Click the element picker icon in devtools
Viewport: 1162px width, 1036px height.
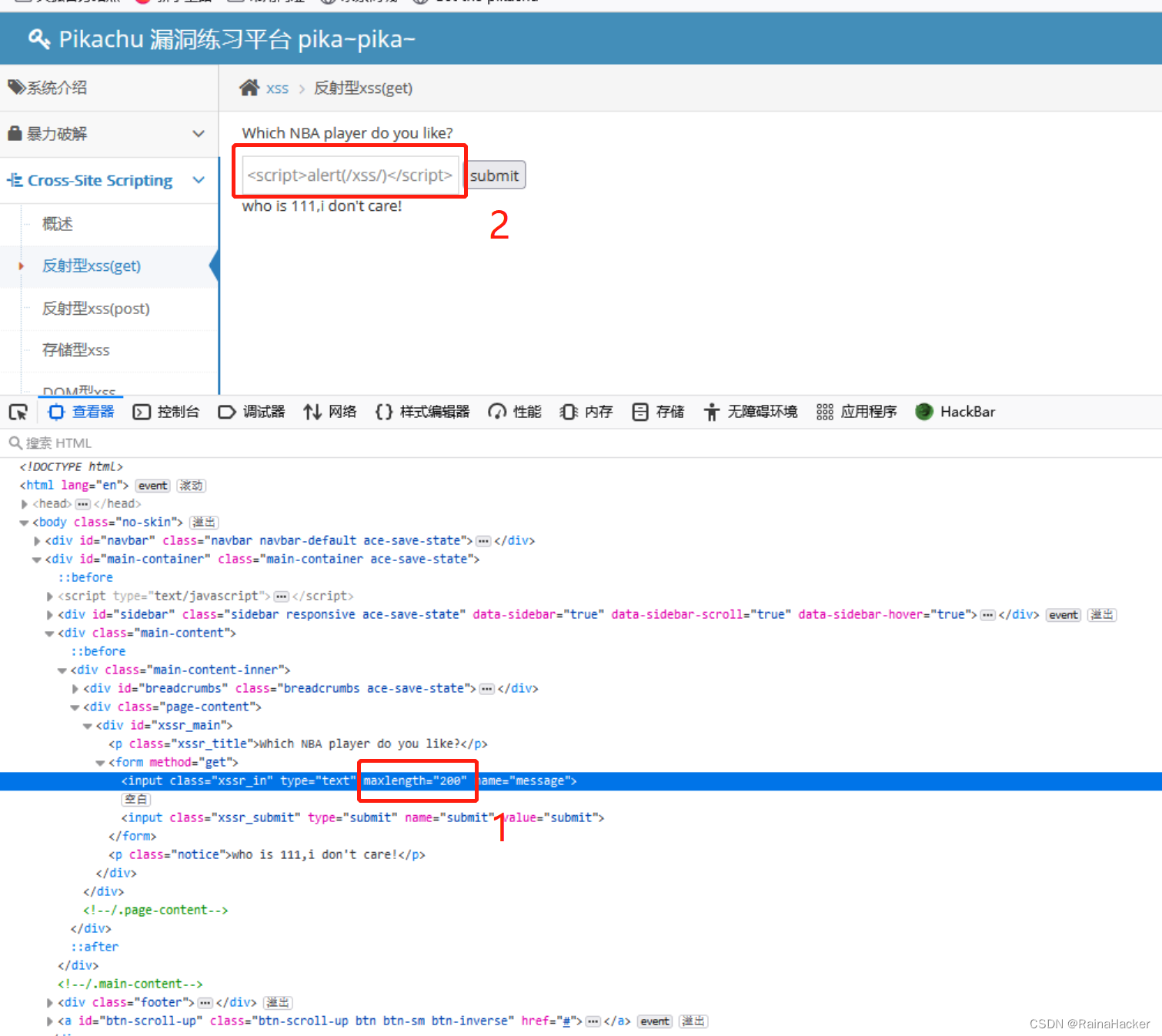[18, 412]
